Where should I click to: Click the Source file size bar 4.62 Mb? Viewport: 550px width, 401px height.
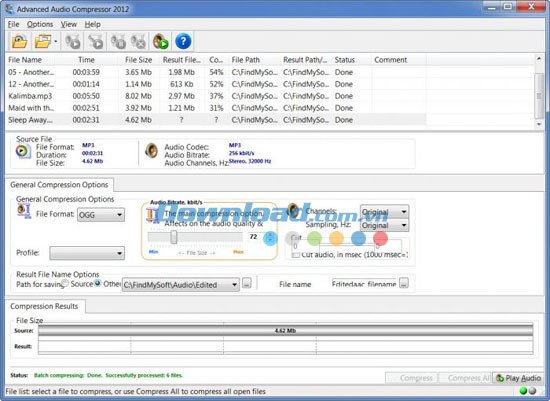click(285, 330)
